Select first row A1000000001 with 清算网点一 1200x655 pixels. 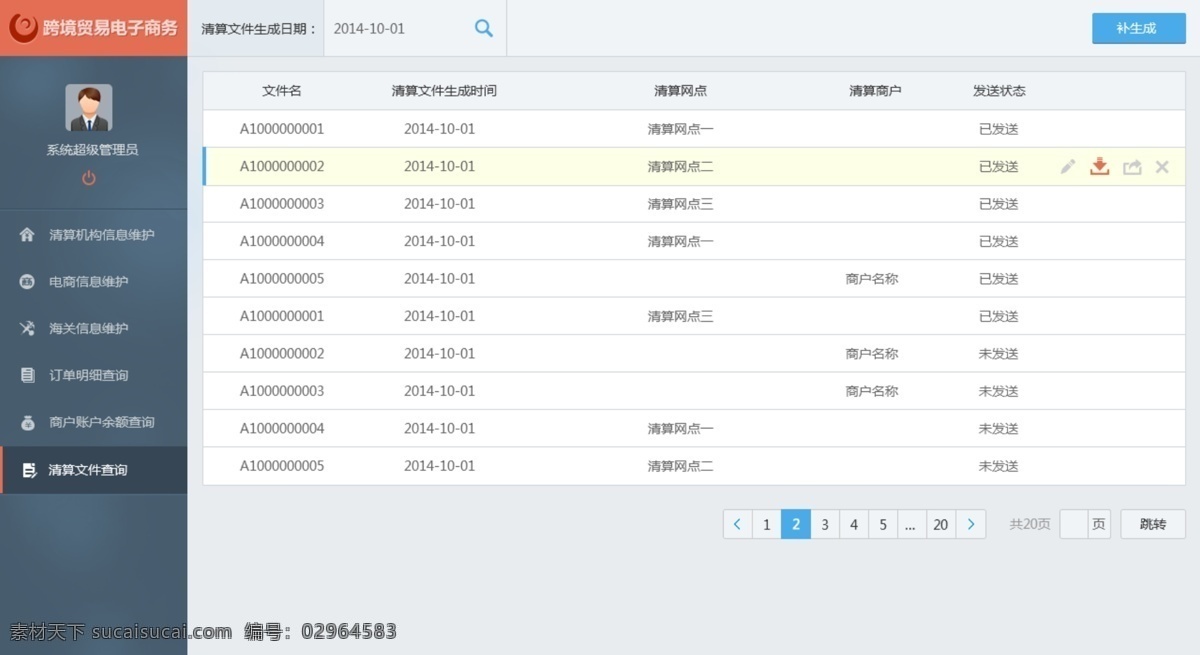coord(694,129)
